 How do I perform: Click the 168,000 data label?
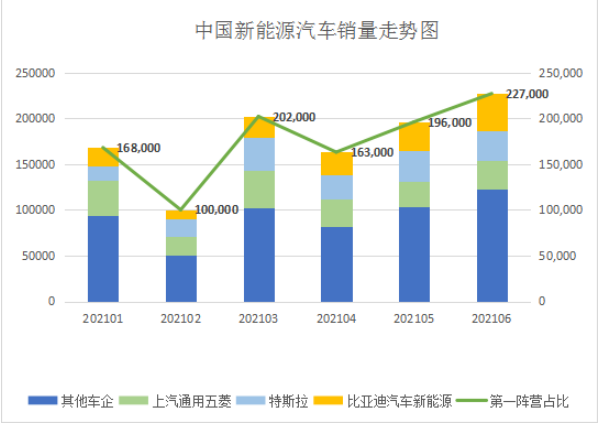tap(139, 148)
